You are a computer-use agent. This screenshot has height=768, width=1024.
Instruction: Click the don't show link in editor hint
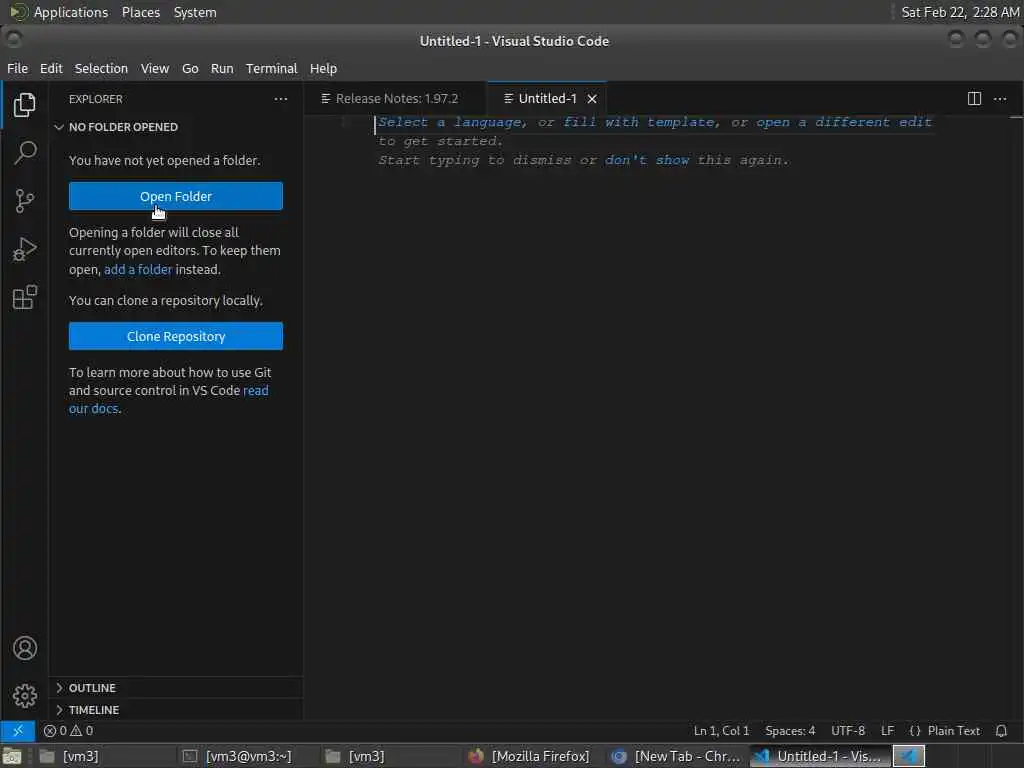click(647, 160)
